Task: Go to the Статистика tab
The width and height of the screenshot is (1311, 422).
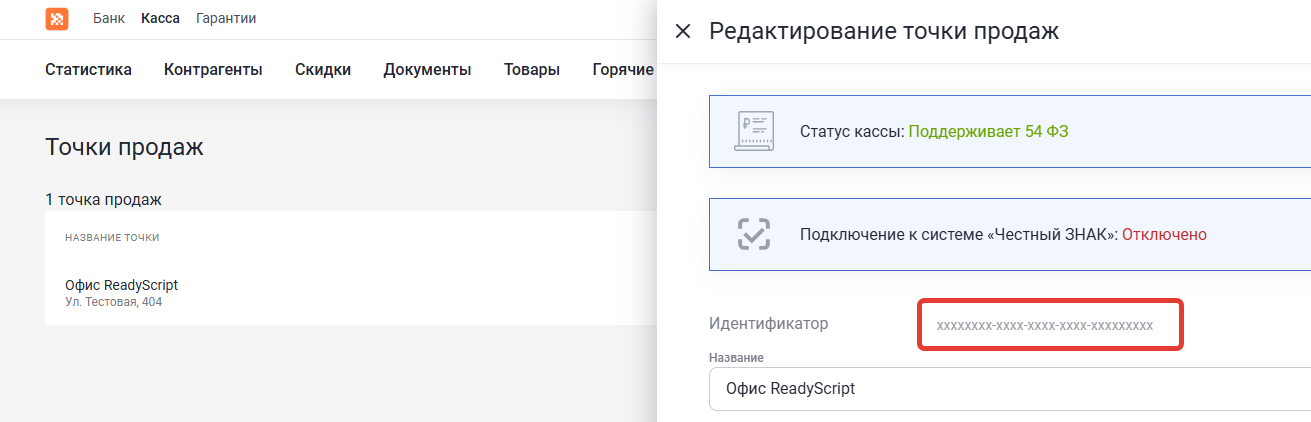Action: (x=89, y=70)
